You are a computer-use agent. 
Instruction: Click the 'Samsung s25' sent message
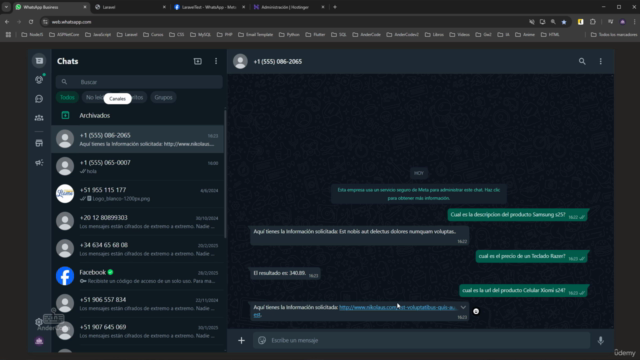click(x=518, y=215)
